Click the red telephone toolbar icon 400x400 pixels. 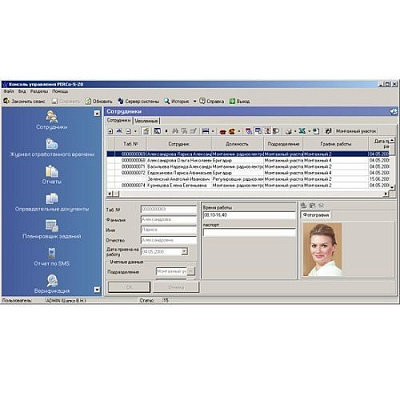click(x=223, y=131)
